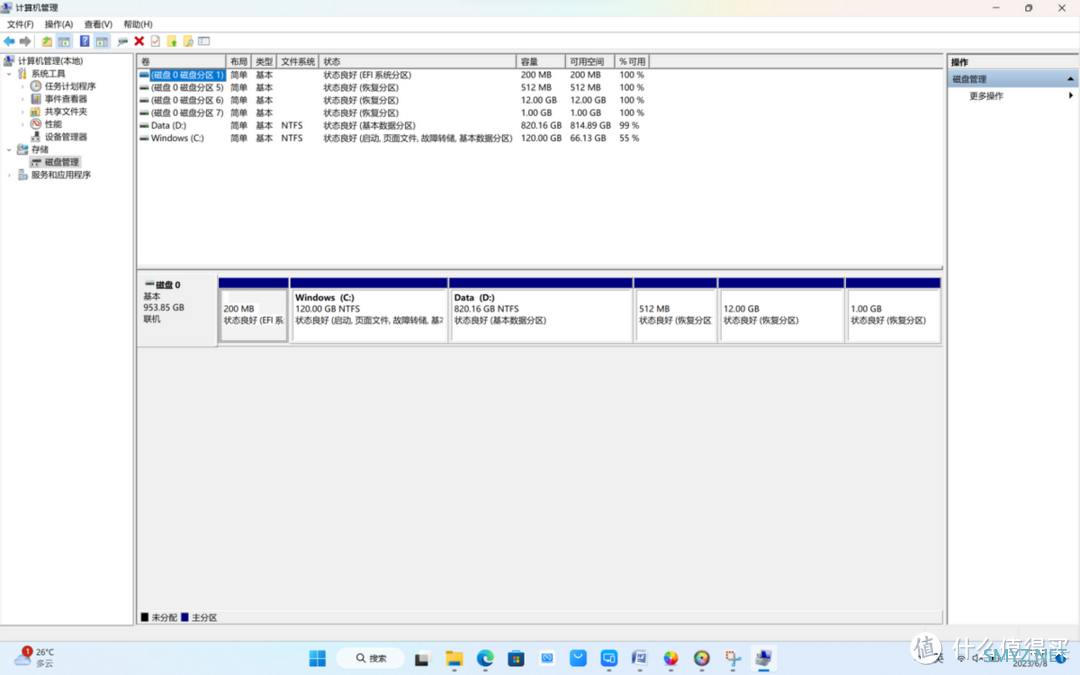Open the Windows Start menu
Image resolution: width=1080 pixels, height=675 pixels.
[318, 658]
